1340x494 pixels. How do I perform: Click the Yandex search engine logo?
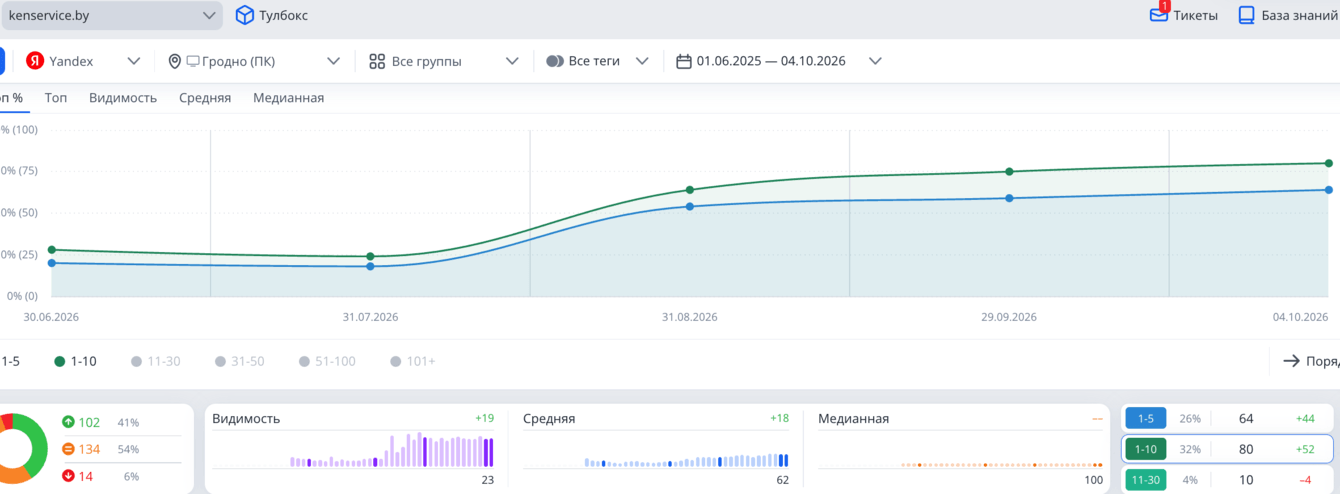tap(35, 61)
